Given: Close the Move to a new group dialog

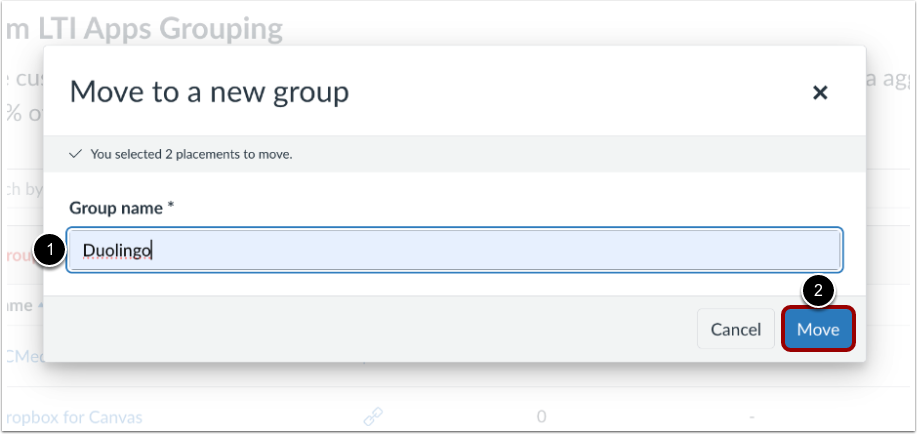Looking at the screenshot, I should [x=820, y=93].
